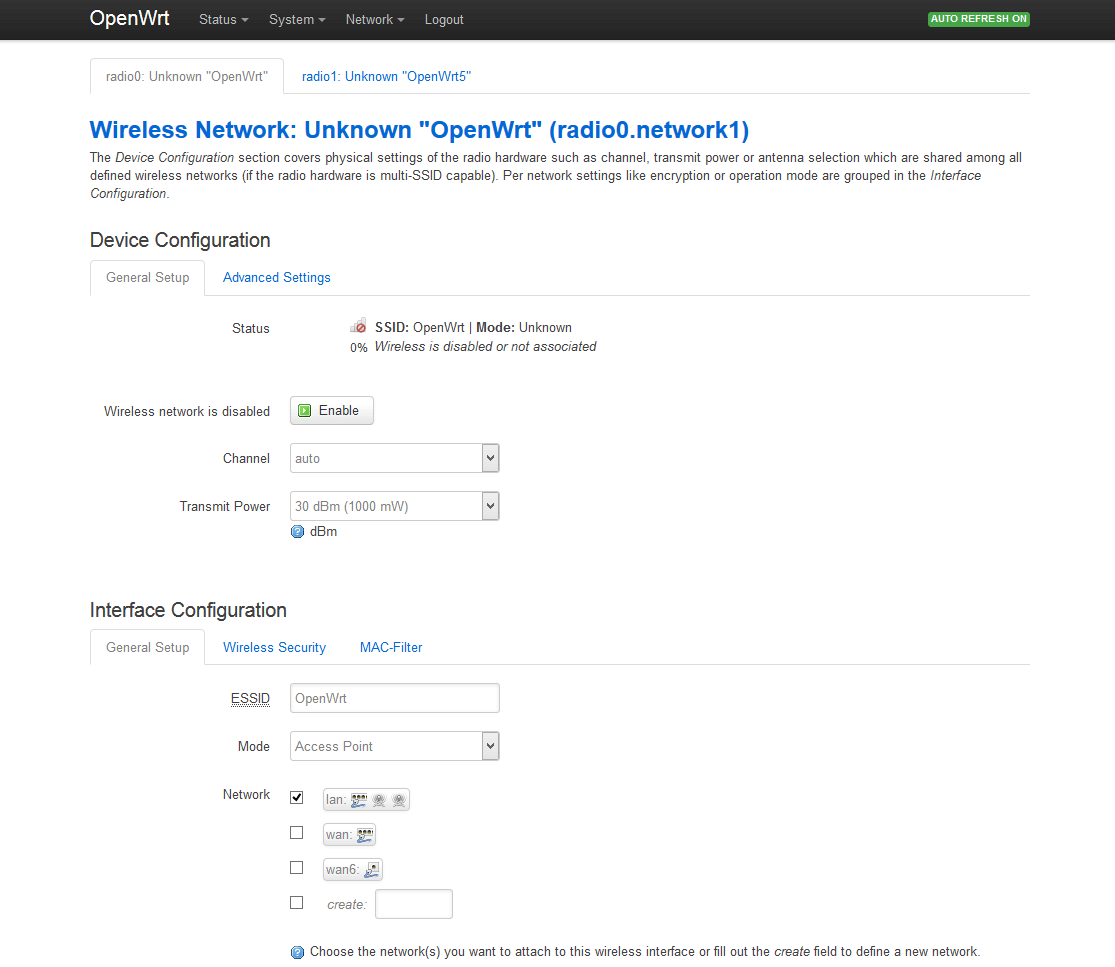
Task: Open the Channel dropdown
Action: coord(394,458)
